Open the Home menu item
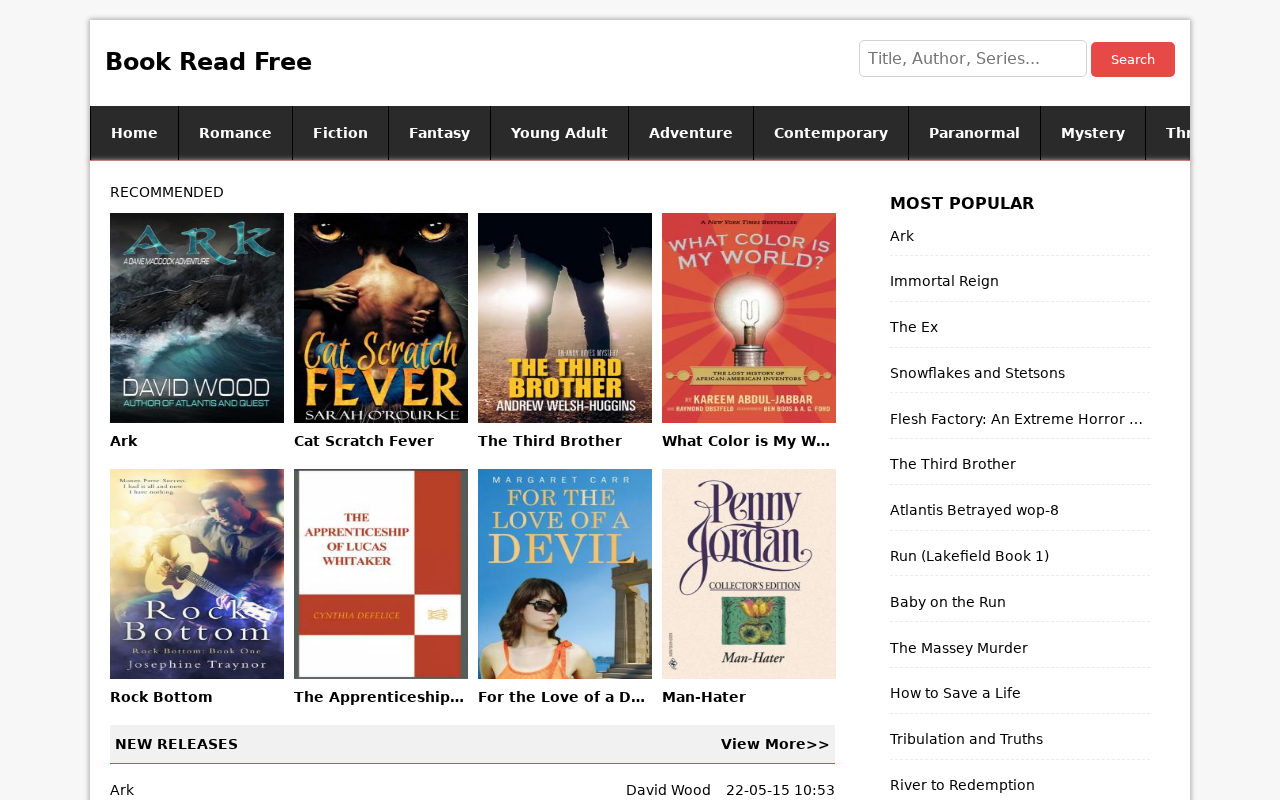This screenshot has width=1280, height=800. [x=134, y=133]
